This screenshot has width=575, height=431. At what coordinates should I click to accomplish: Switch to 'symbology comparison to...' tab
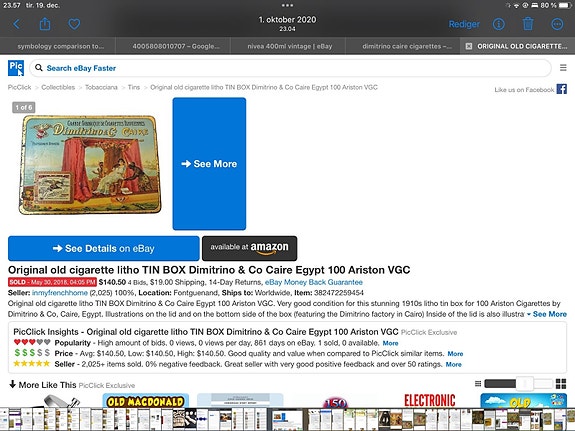pyautogui.click(x=58, y=46)
